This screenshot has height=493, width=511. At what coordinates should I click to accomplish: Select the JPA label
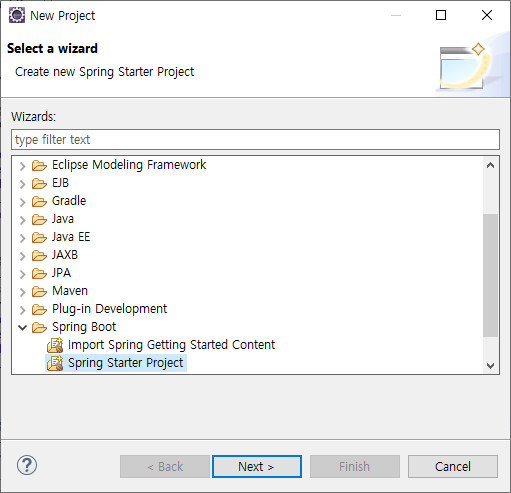click(61, 273)
